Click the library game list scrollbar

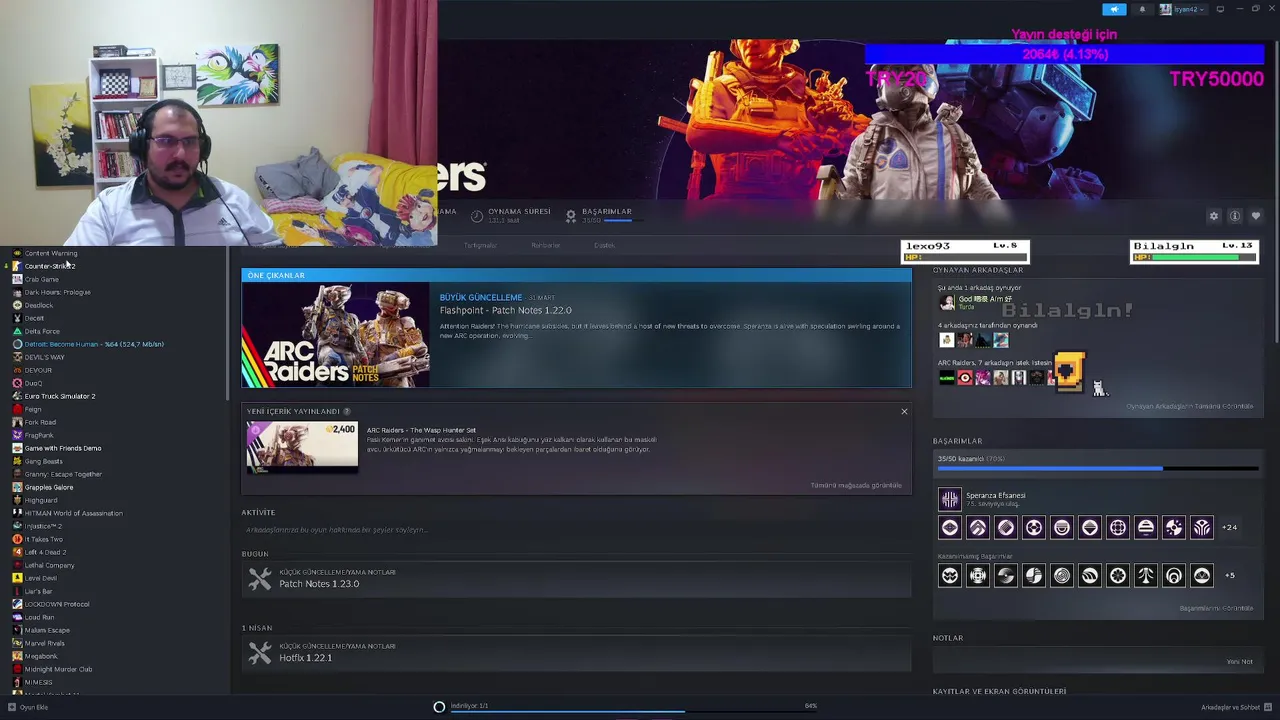[227, 325]
